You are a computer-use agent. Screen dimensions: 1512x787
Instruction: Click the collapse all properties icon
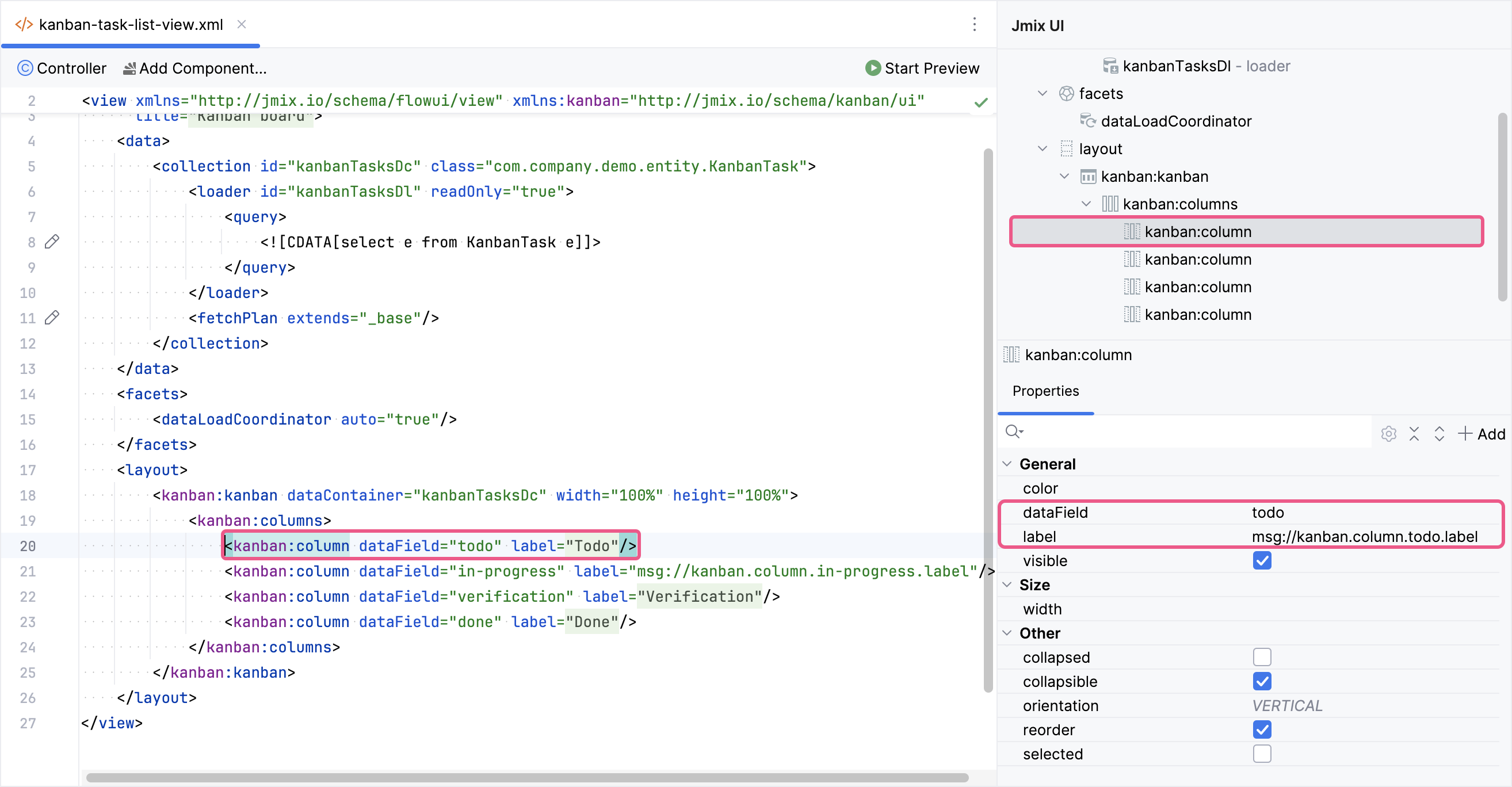[x=1415, y=434]
